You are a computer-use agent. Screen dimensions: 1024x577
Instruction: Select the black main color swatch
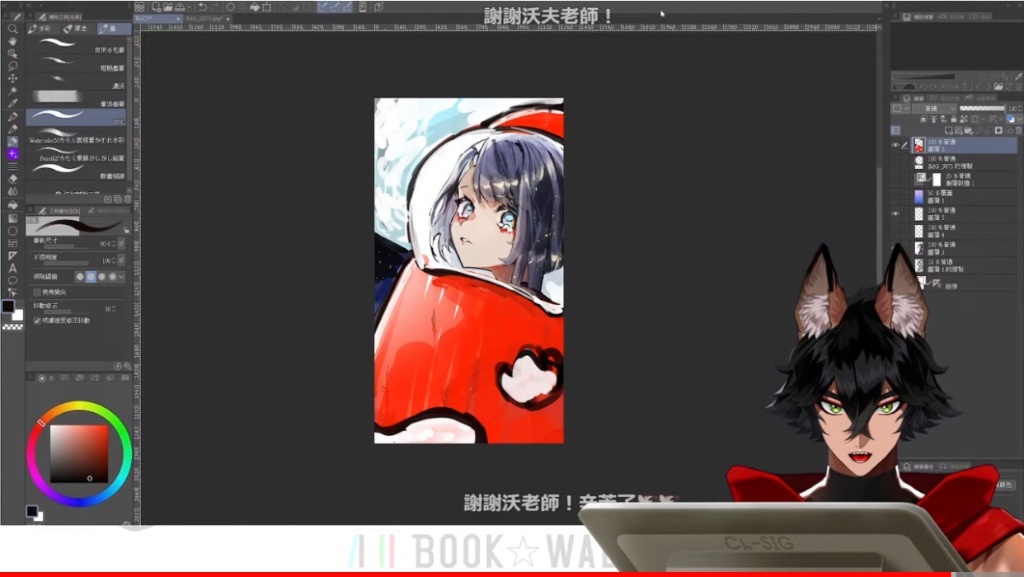[8, 306]
